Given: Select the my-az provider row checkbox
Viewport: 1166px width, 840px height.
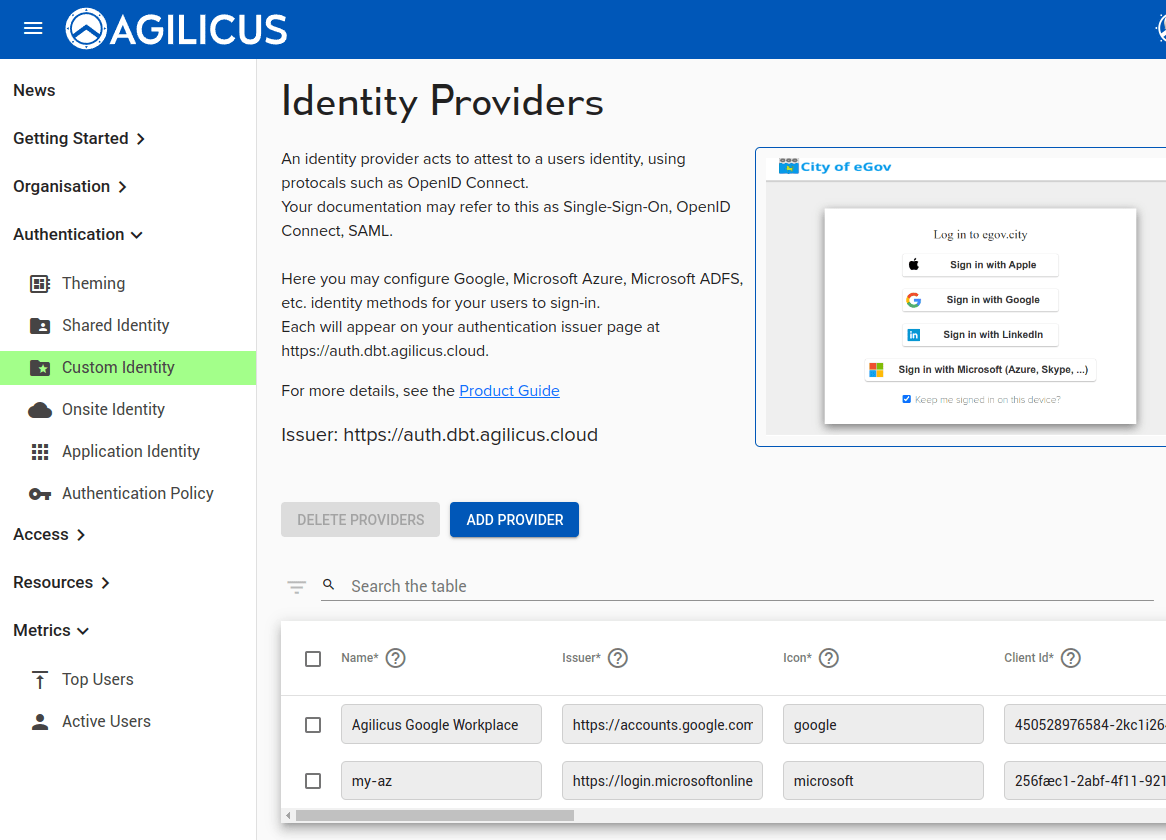Looking at the screenshot, I should coord(313,781).
